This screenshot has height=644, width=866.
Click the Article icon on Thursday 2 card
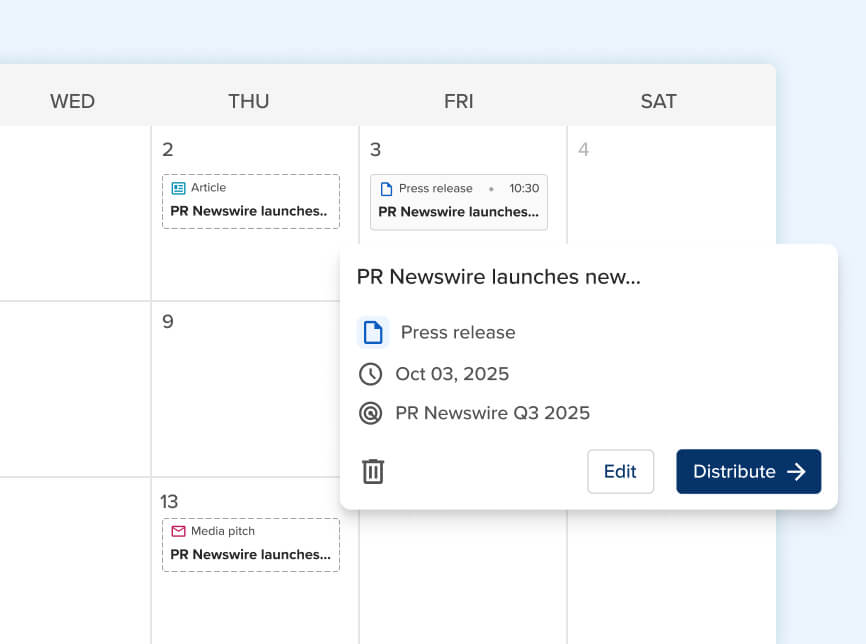[179, 188]
